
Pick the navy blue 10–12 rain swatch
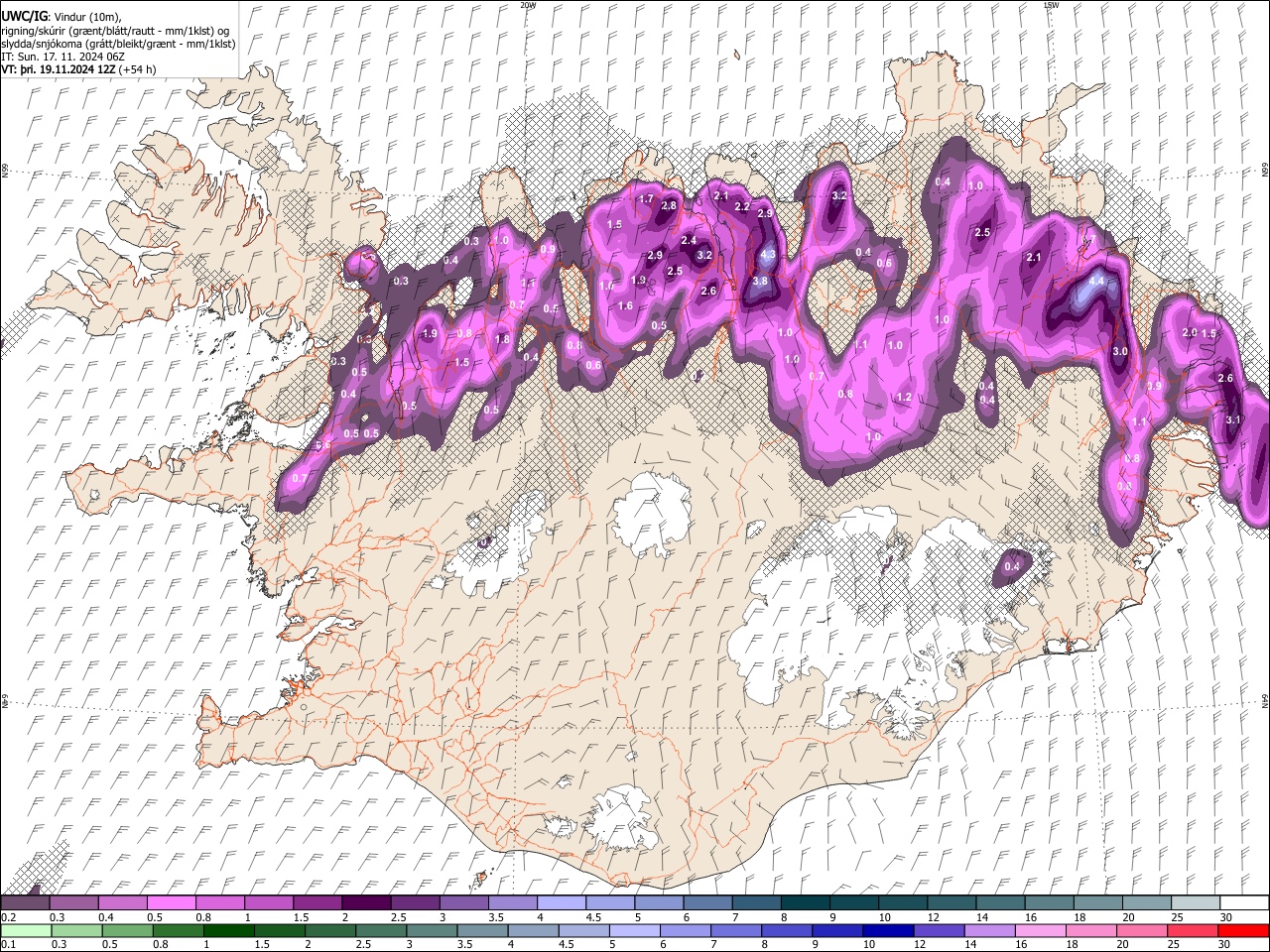click(x=888, y=931)
